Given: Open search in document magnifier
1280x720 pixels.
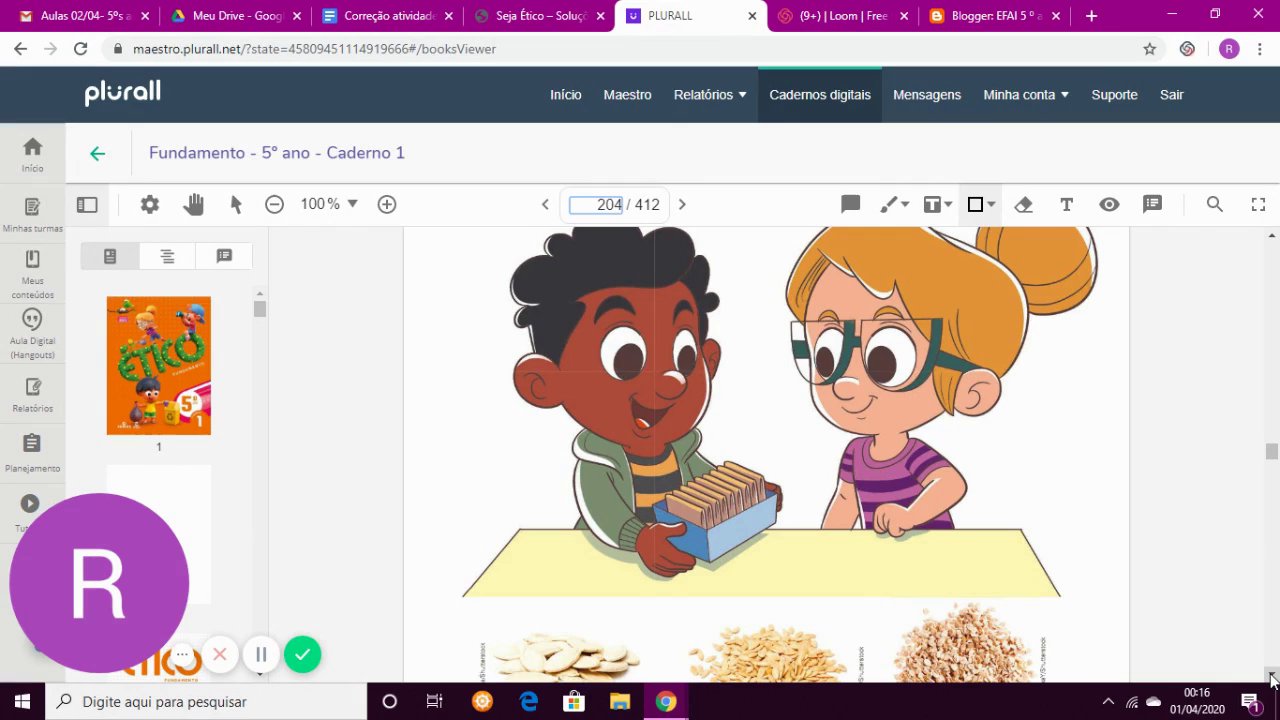Looking at the screenshot, I should (1214, 204).
